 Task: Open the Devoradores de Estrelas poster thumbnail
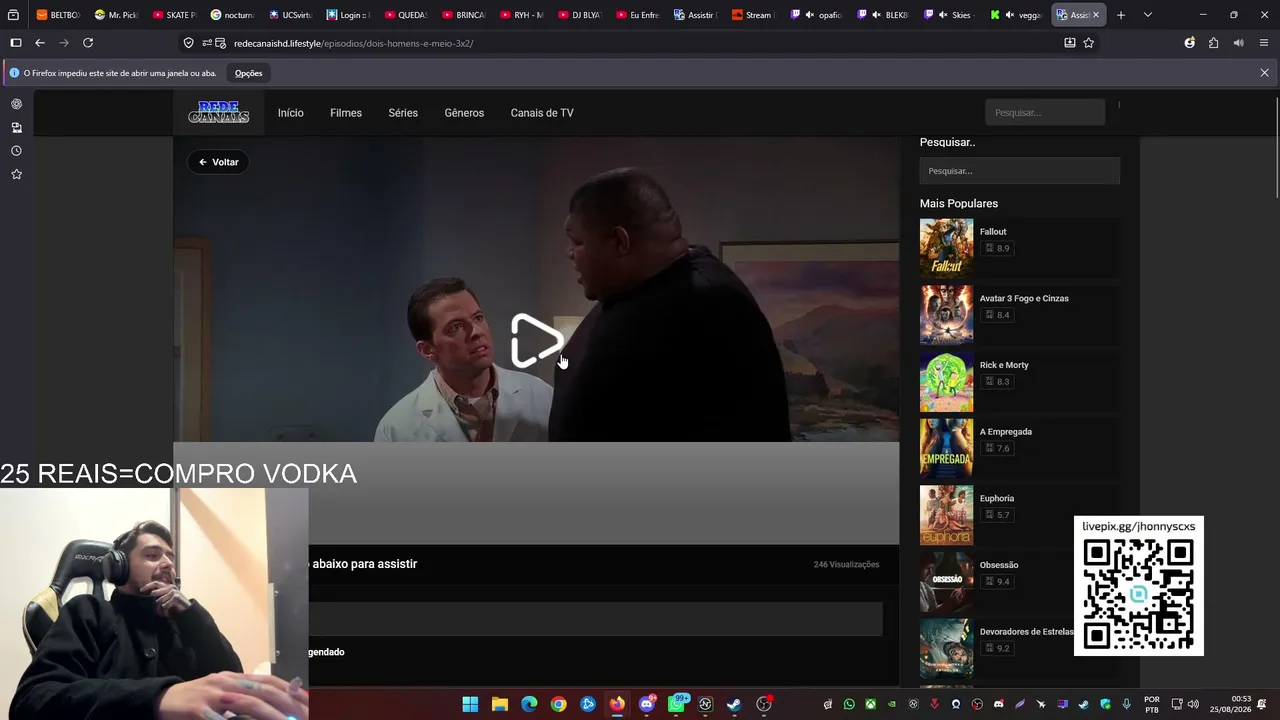coord(946,647)
